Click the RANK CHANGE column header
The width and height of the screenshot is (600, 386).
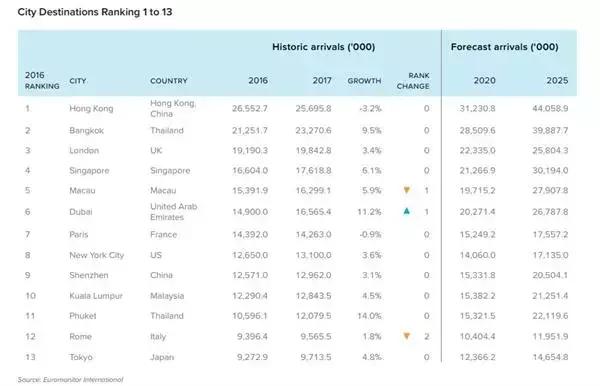click(x=413, y=81)
